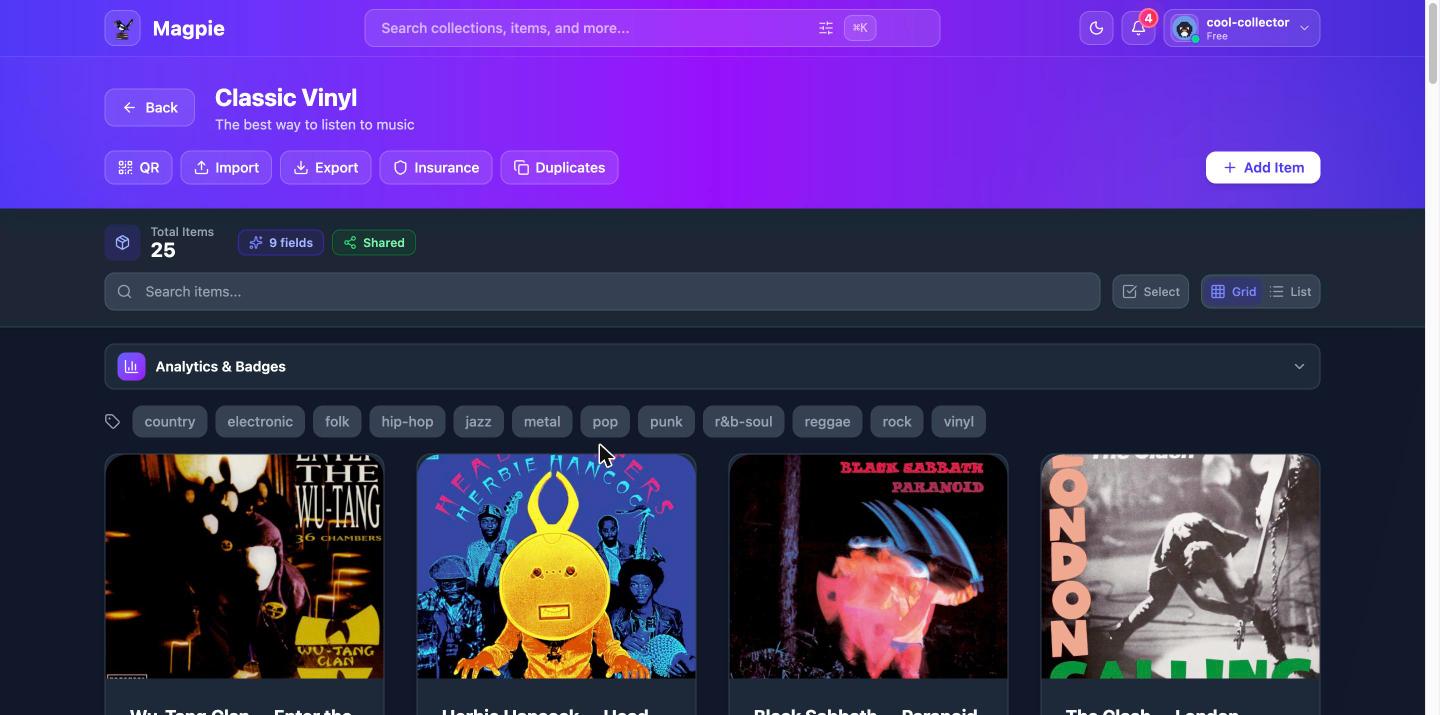Filter by r&b-soul tag
1440x715 pixels.
pyautogui.click(x=743, y=422)
